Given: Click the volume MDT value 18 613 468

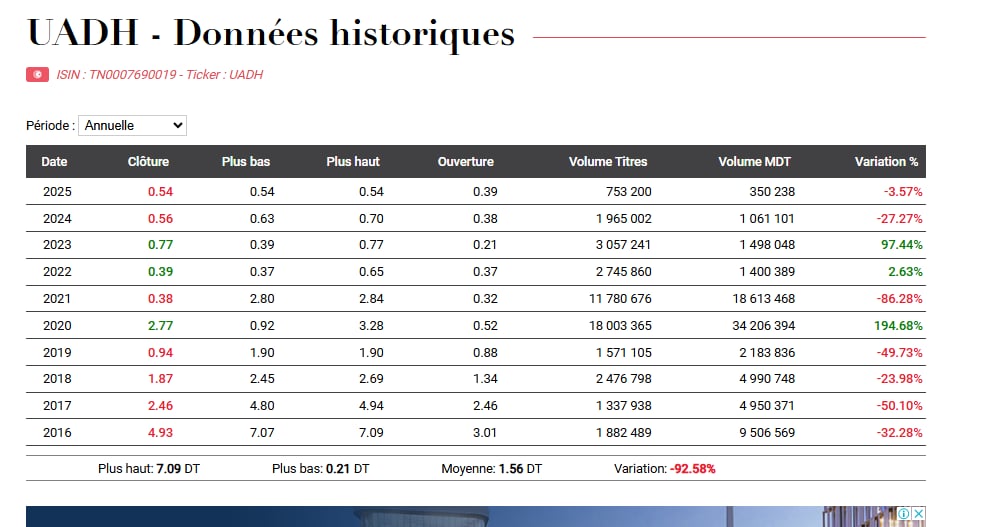Looking at the screenshot, I should coord(764,299).
